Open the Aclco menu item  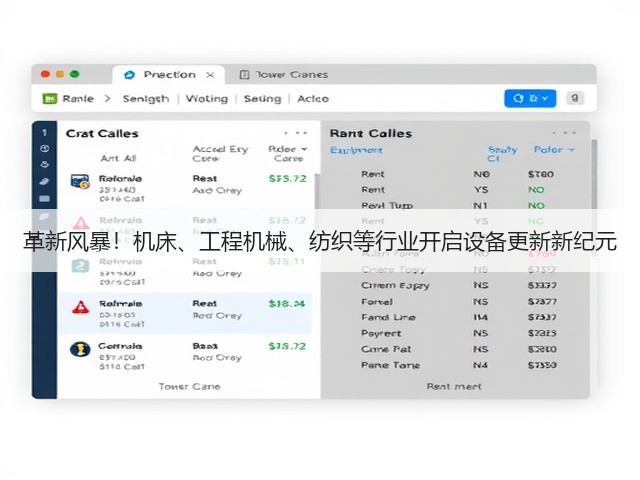tap(313, 99)
